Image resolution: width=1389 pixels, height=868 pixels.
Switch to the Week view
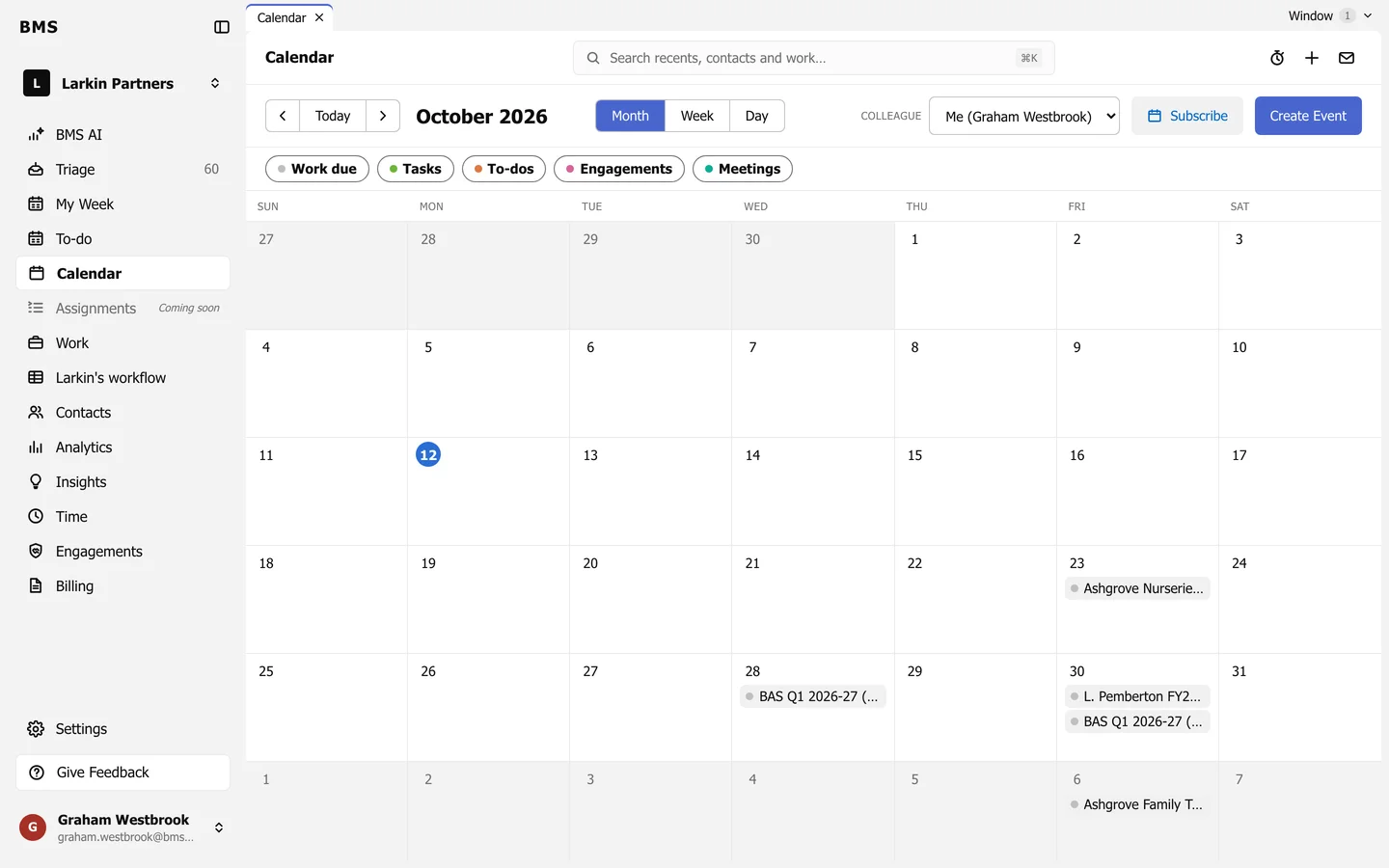pos(697,116)
